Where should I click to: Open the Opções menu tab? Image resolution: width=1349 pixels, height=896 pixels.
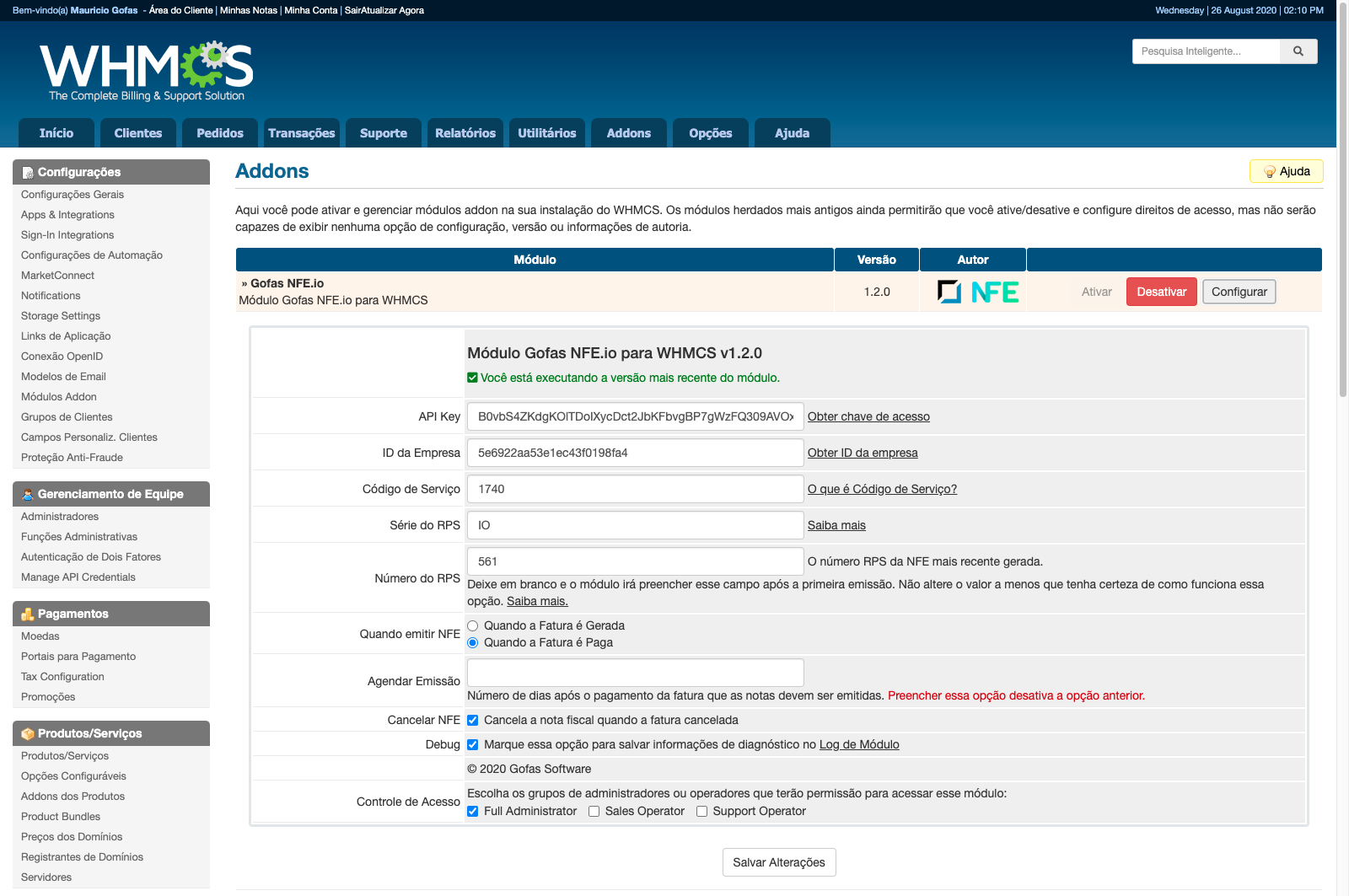point(711,133)
